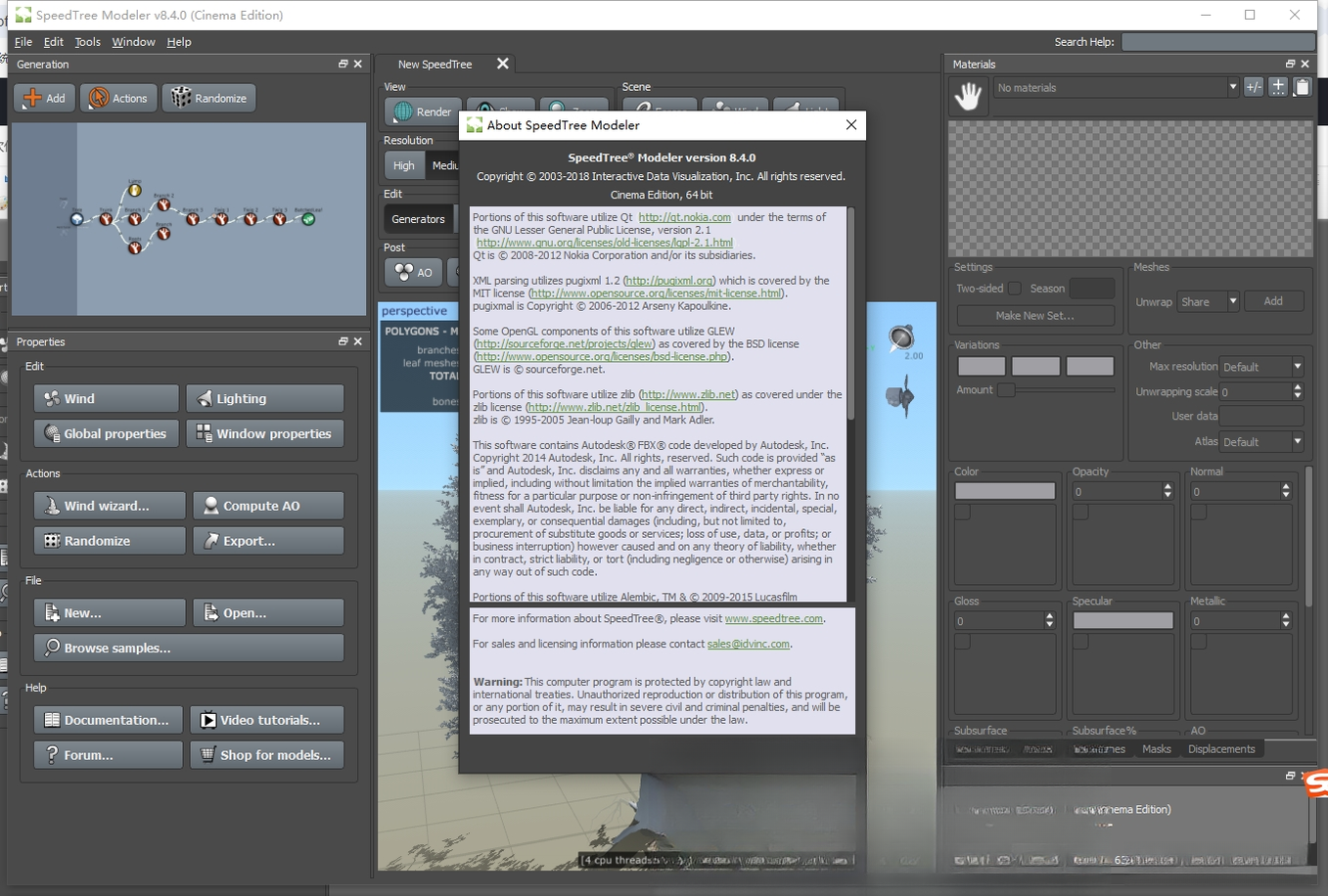Click the Meshes Add button
The height and width of the screenshot is (896, 1328).
1273,301
